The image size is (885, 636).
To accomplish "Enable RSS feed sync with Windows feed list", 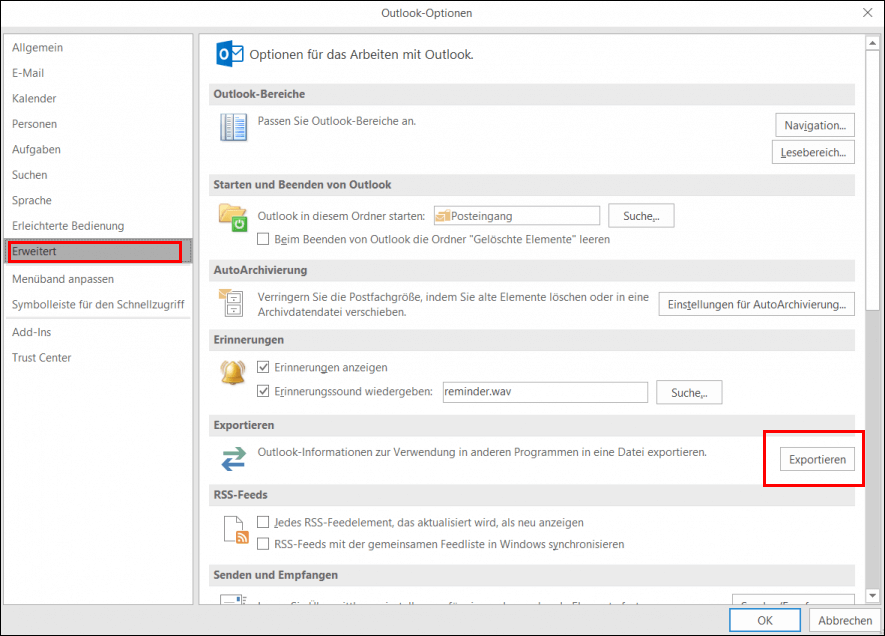I will pyautogui.click(x=263, y=544).
